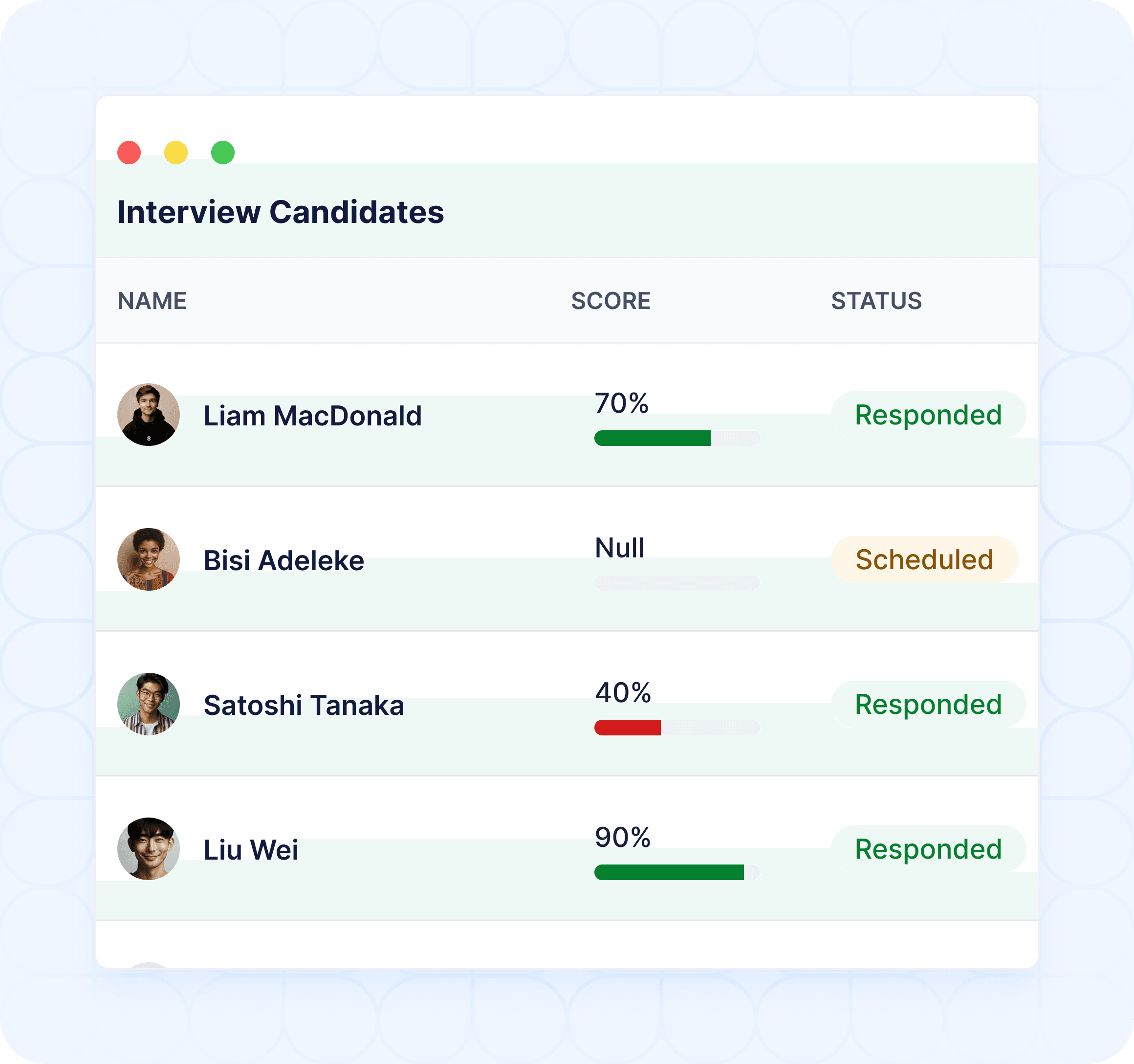Viewport: 1134px width, 1064px height.
Task: Select candidate name Liu Wei
Action: (251, 849)
